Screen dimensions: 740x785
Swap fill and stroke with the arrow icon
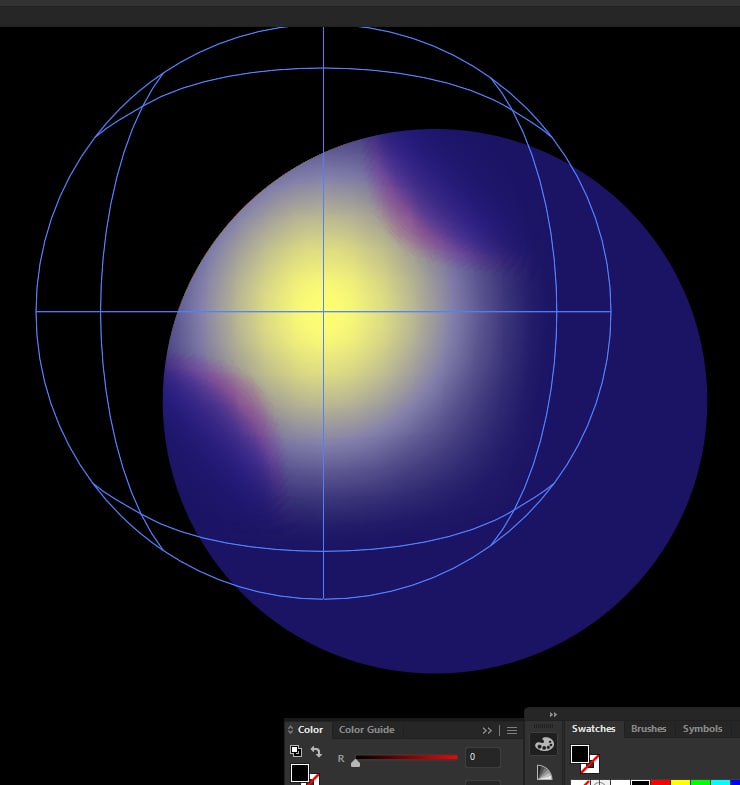click(x=316, y=751)
